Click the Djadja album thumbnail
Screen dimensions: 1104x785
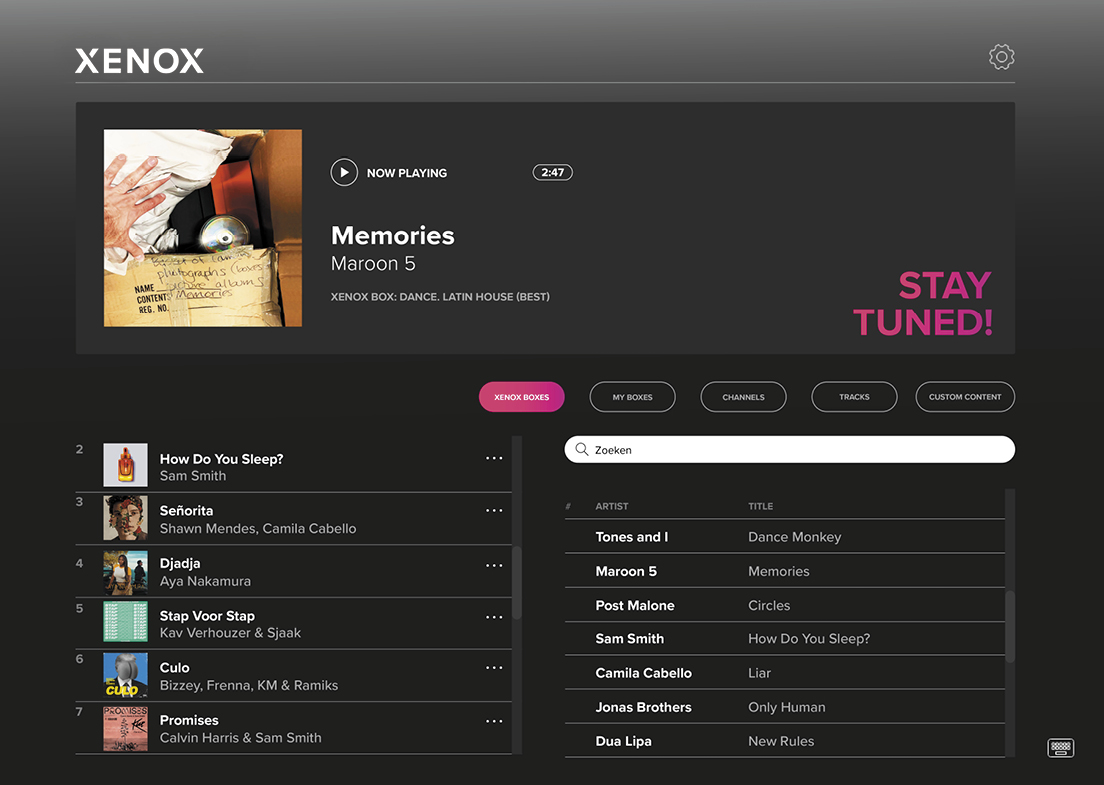coord(125,572)
